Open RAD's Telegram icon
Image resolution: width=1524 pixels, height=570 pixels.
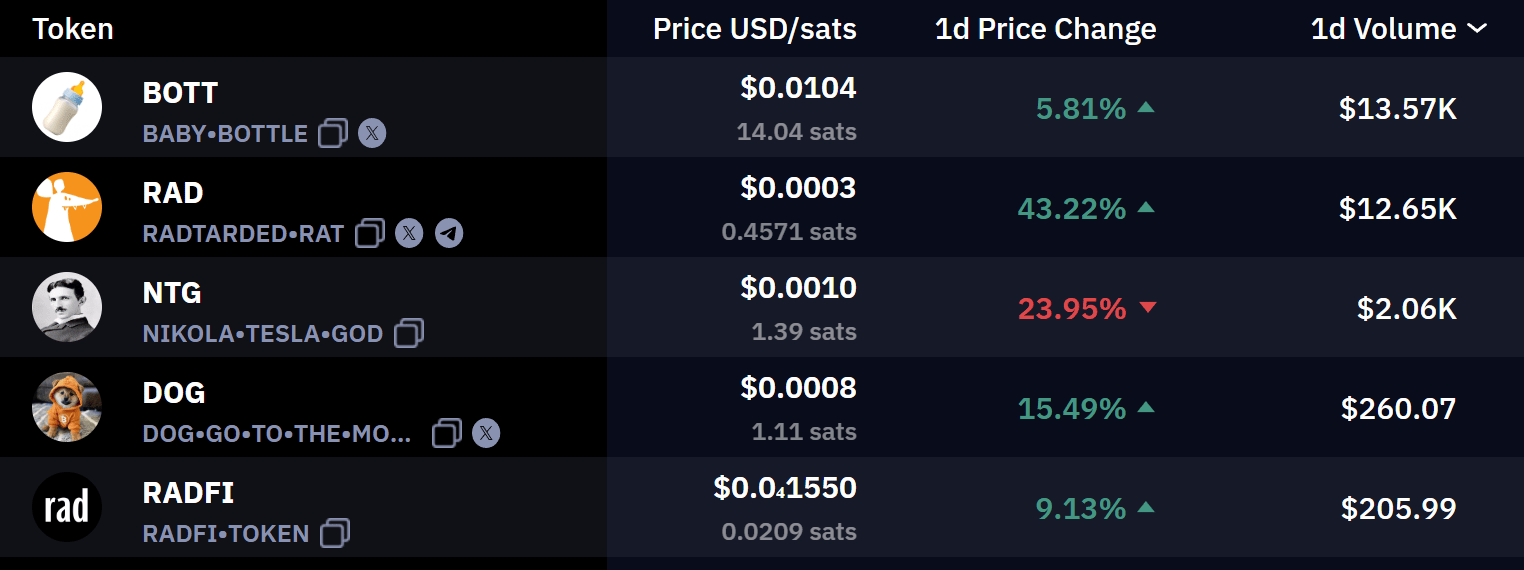coord(449,233)
